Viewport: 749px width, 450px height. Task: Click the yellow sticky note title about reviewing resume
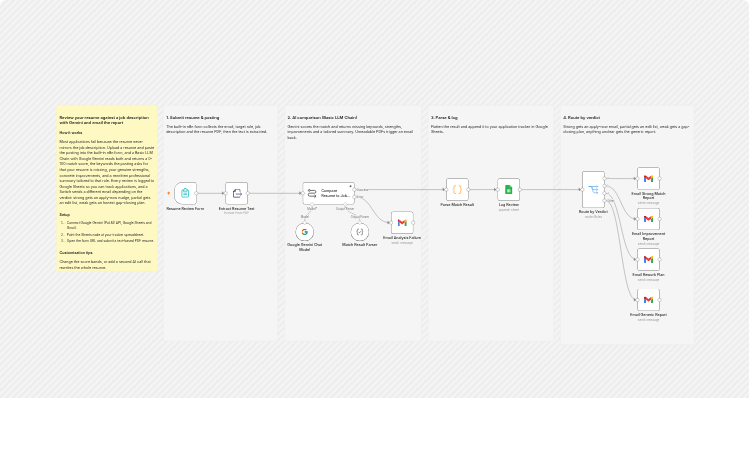104,120
